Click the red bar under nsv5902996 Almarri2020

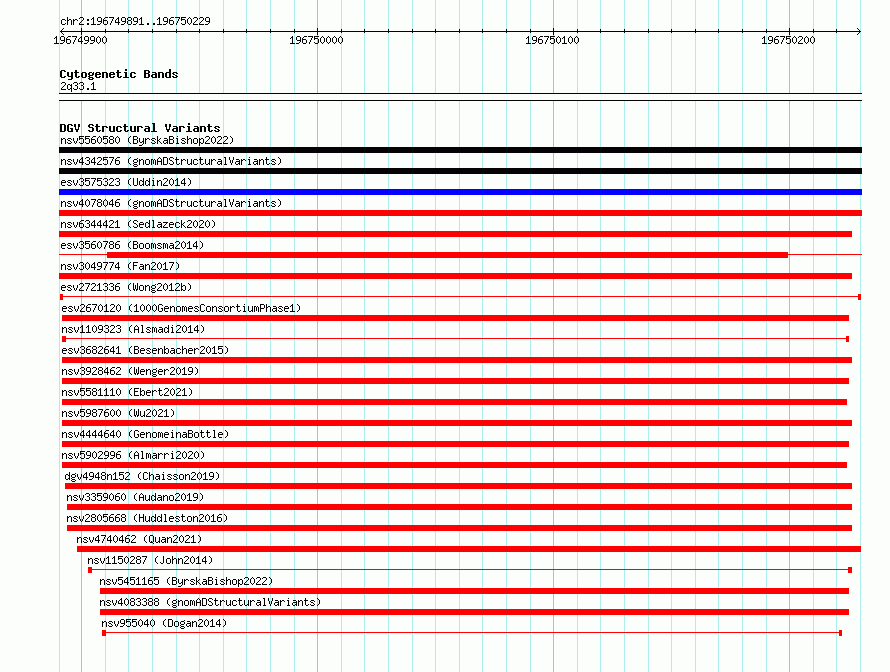click(x=454, y=465)
